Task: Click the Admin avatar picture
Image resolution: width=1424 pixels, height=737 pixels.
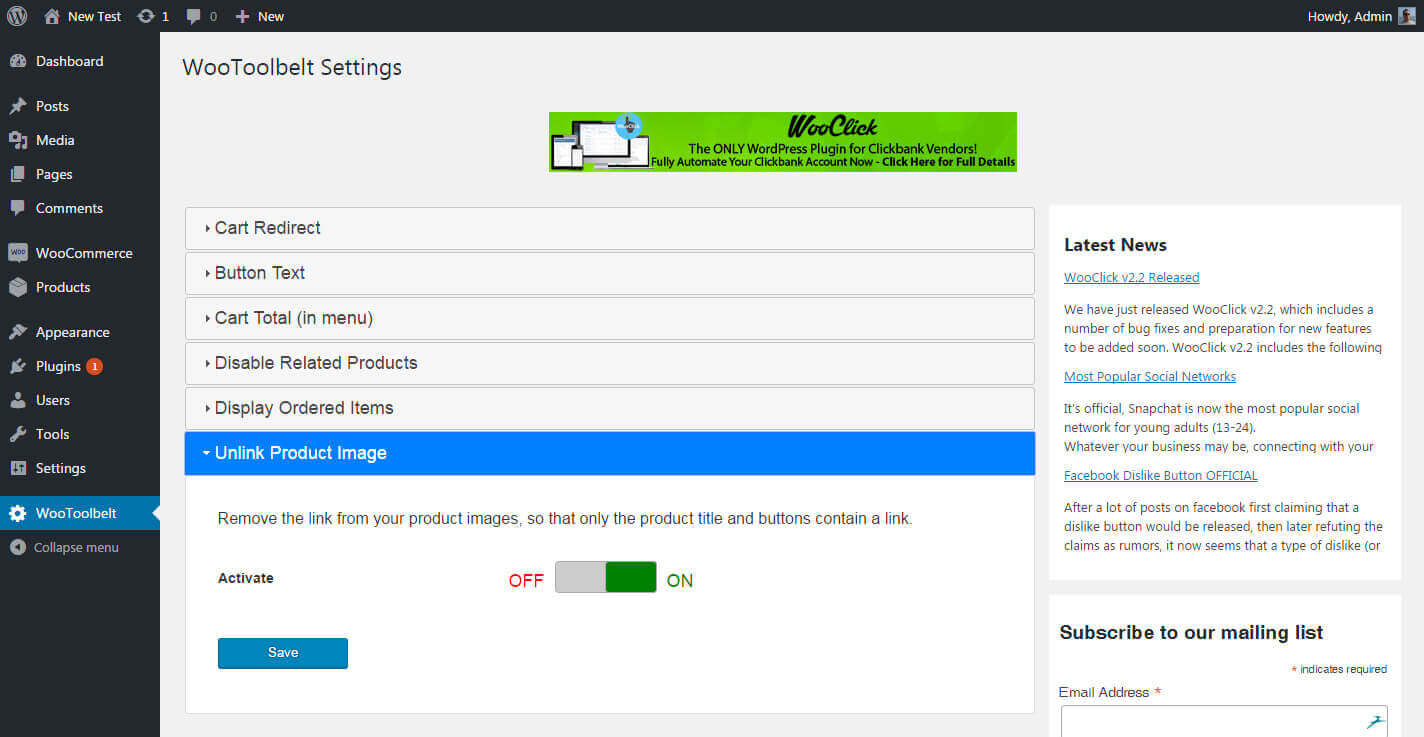Action: [1407, 16]
